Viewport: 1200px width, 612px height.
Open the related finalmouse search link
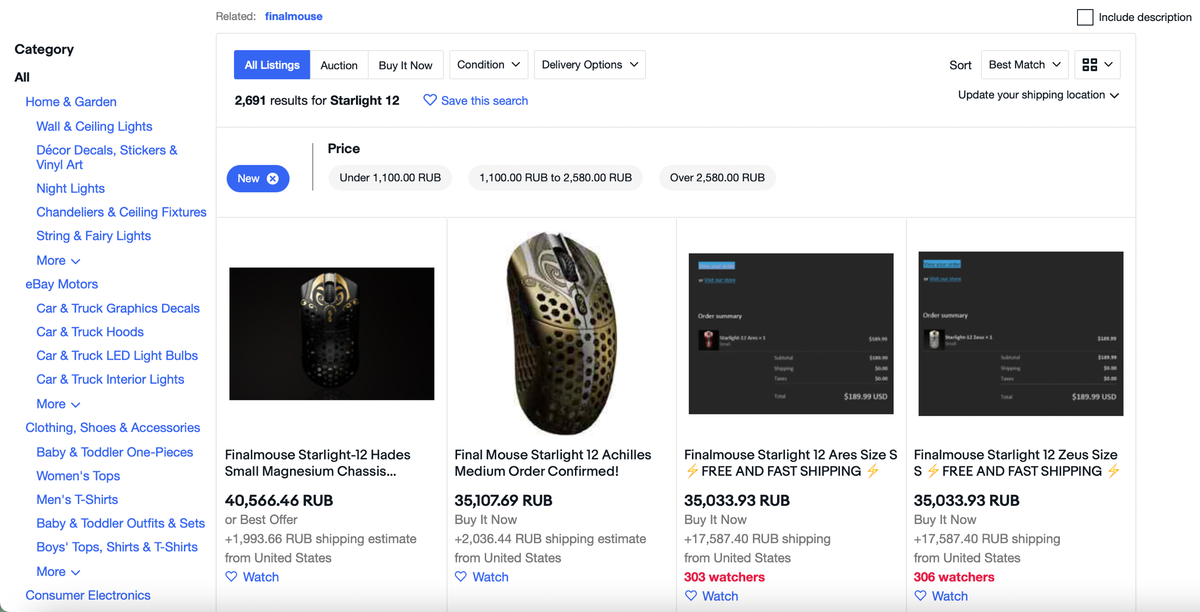click(294, 17)
